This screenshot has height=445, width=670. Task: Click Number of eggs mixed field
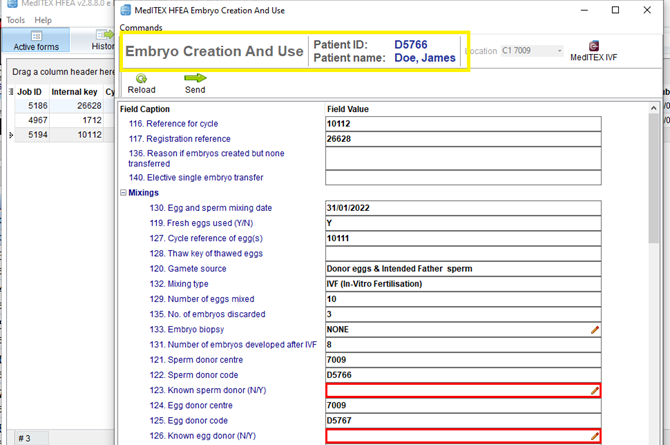coord(463,299)
